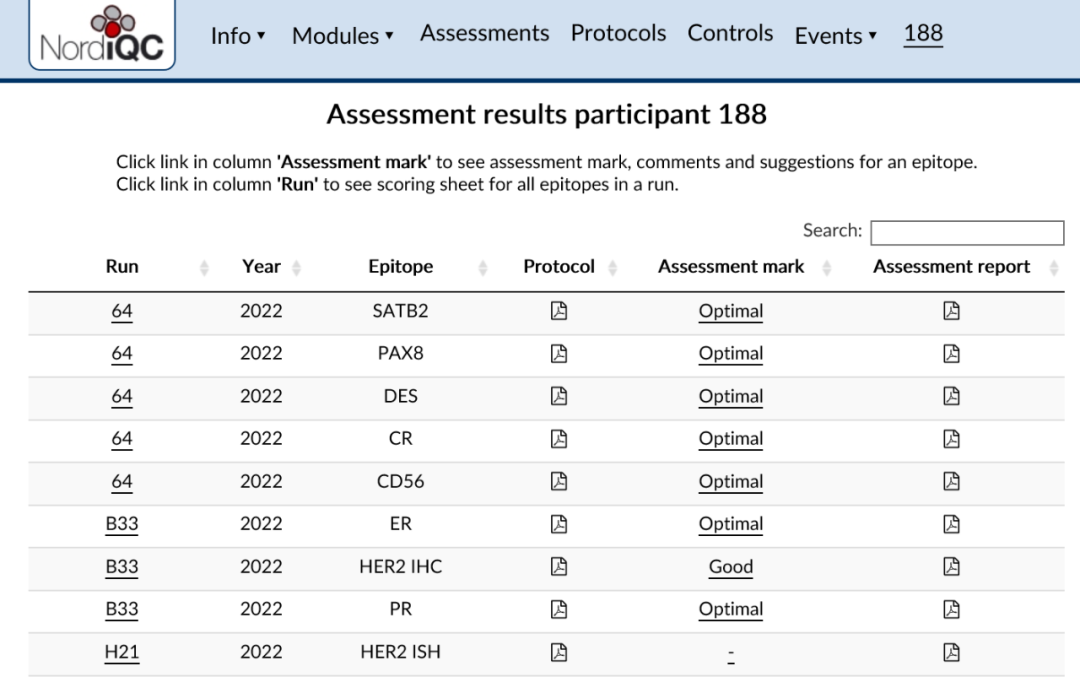Open the ER protocol PDF icon

(559, 524)
